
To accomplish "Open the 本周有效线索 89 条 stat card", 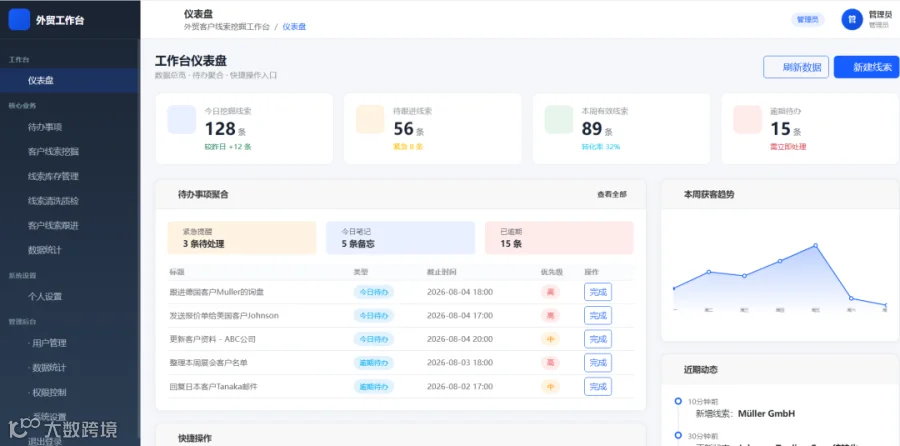I will [x=622, y=129].
